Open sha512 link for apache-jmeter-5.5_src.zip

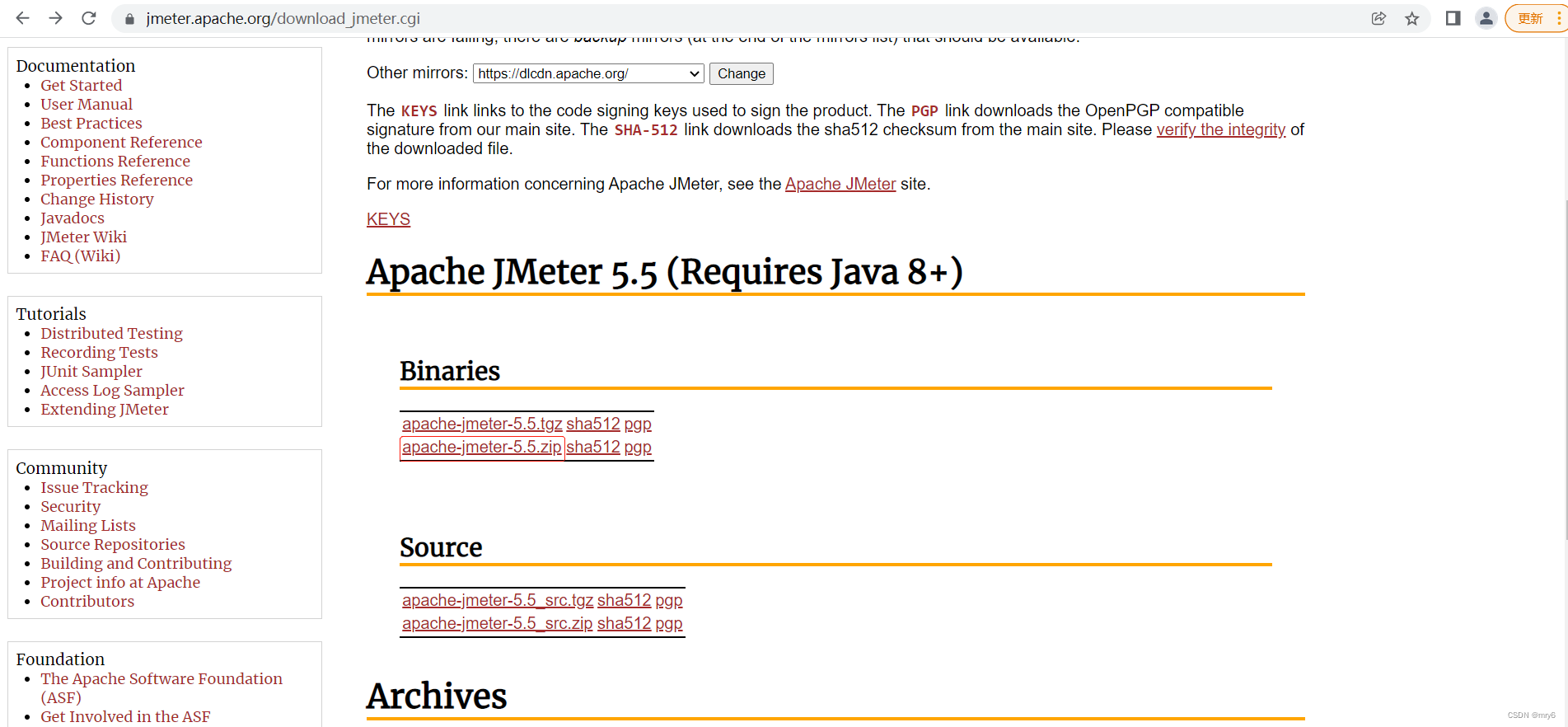(624, 623)
